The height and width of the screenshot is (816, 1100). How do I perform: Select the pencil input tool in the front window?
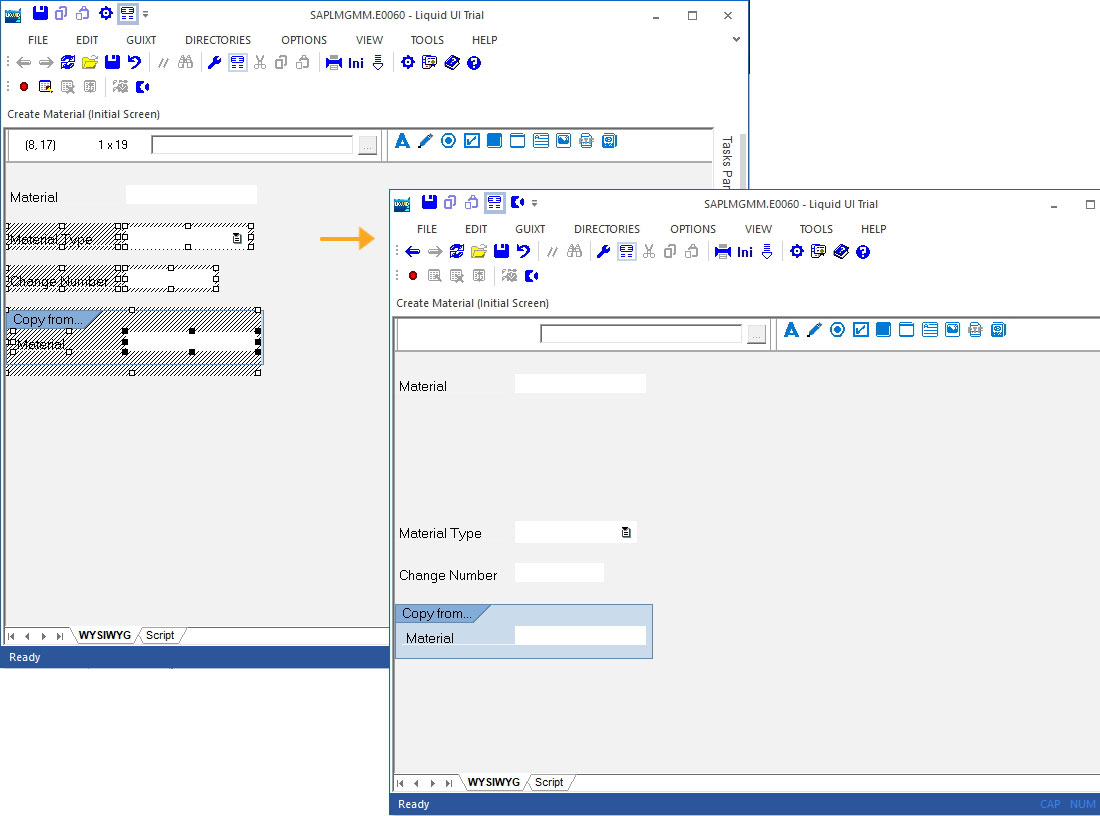point(814,330)
